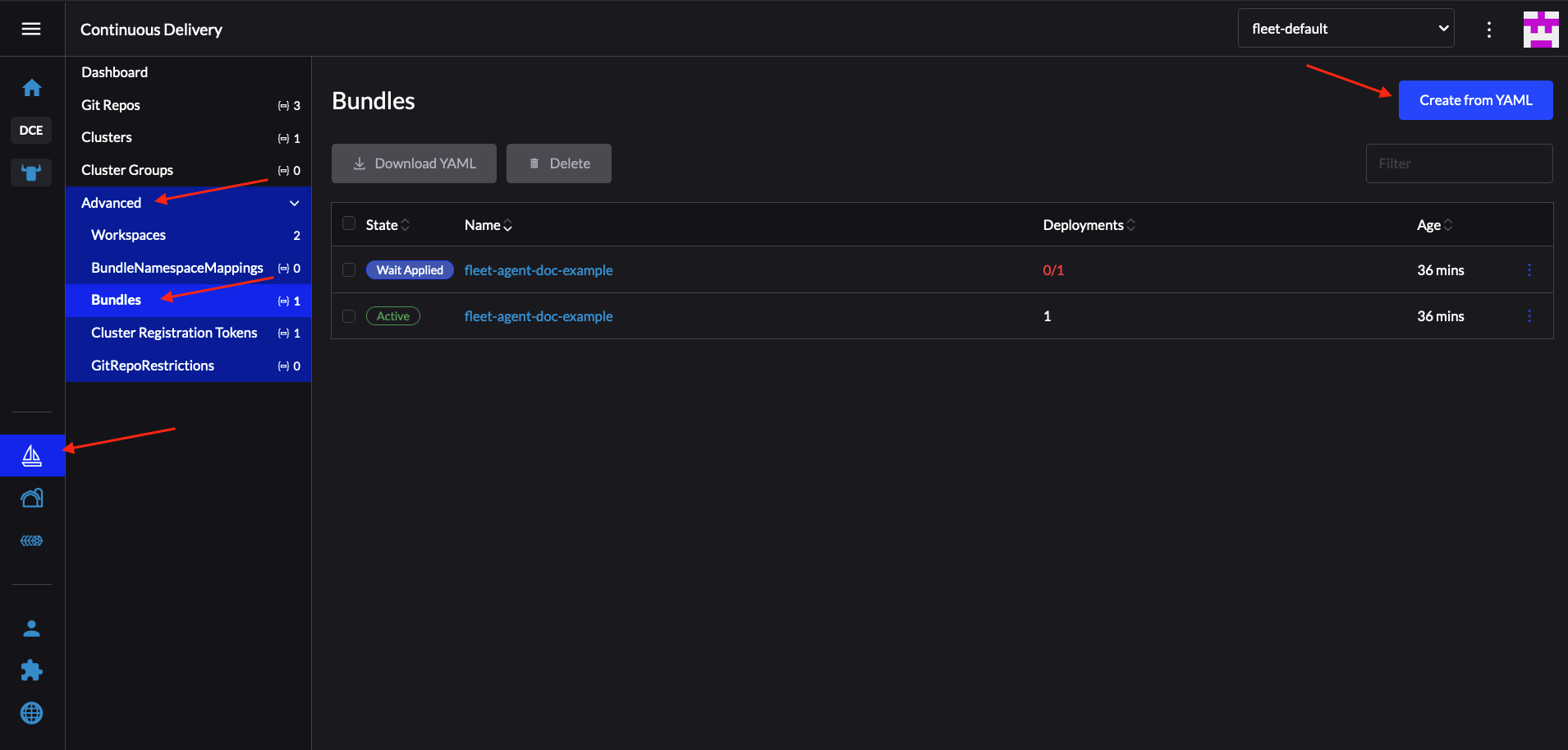1568x750 pixels.
Task: Tick the select-all checkbox in table header
Action: (x=349, y=223)
